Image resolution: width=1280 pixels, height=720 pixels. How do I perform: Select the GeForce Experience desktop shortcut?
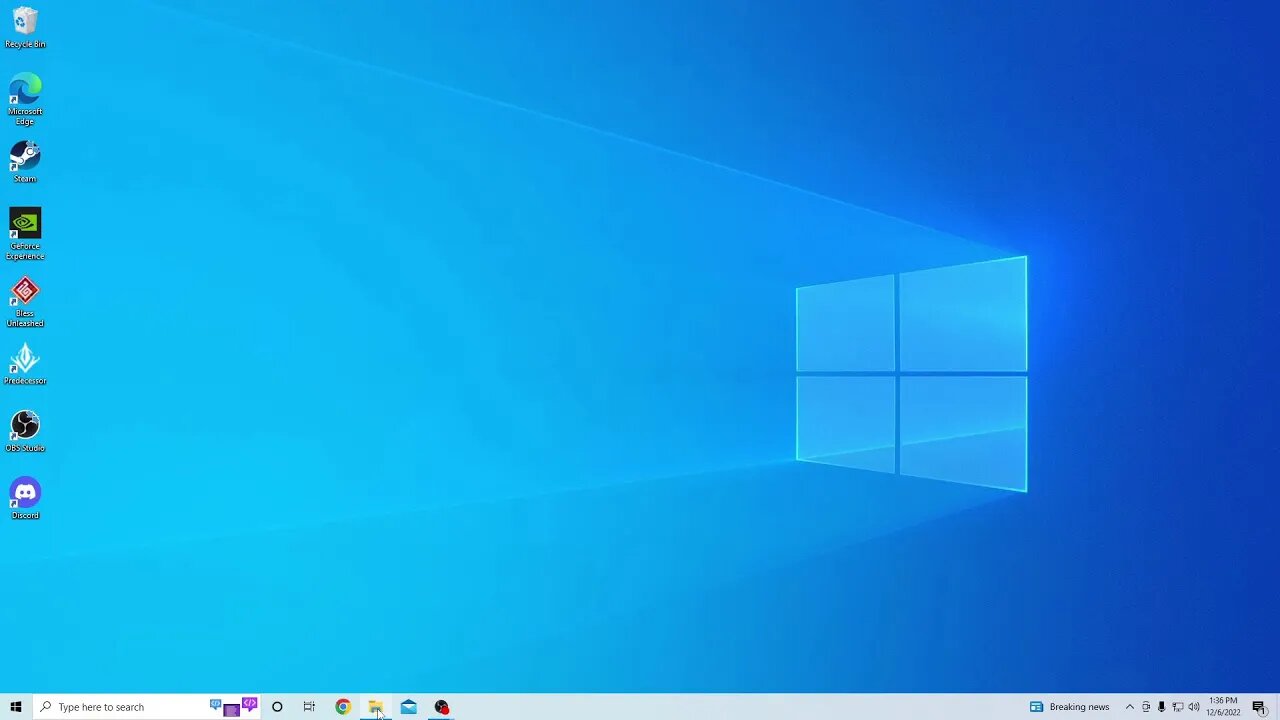pyautogui.click(x=25, y=234)
